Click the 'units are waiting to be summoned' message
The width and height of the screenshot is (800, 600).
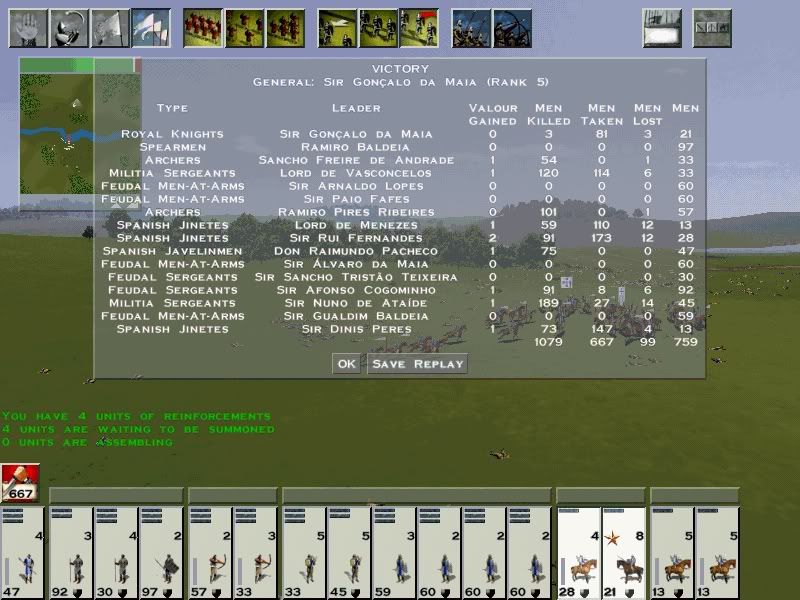point(138,430)
